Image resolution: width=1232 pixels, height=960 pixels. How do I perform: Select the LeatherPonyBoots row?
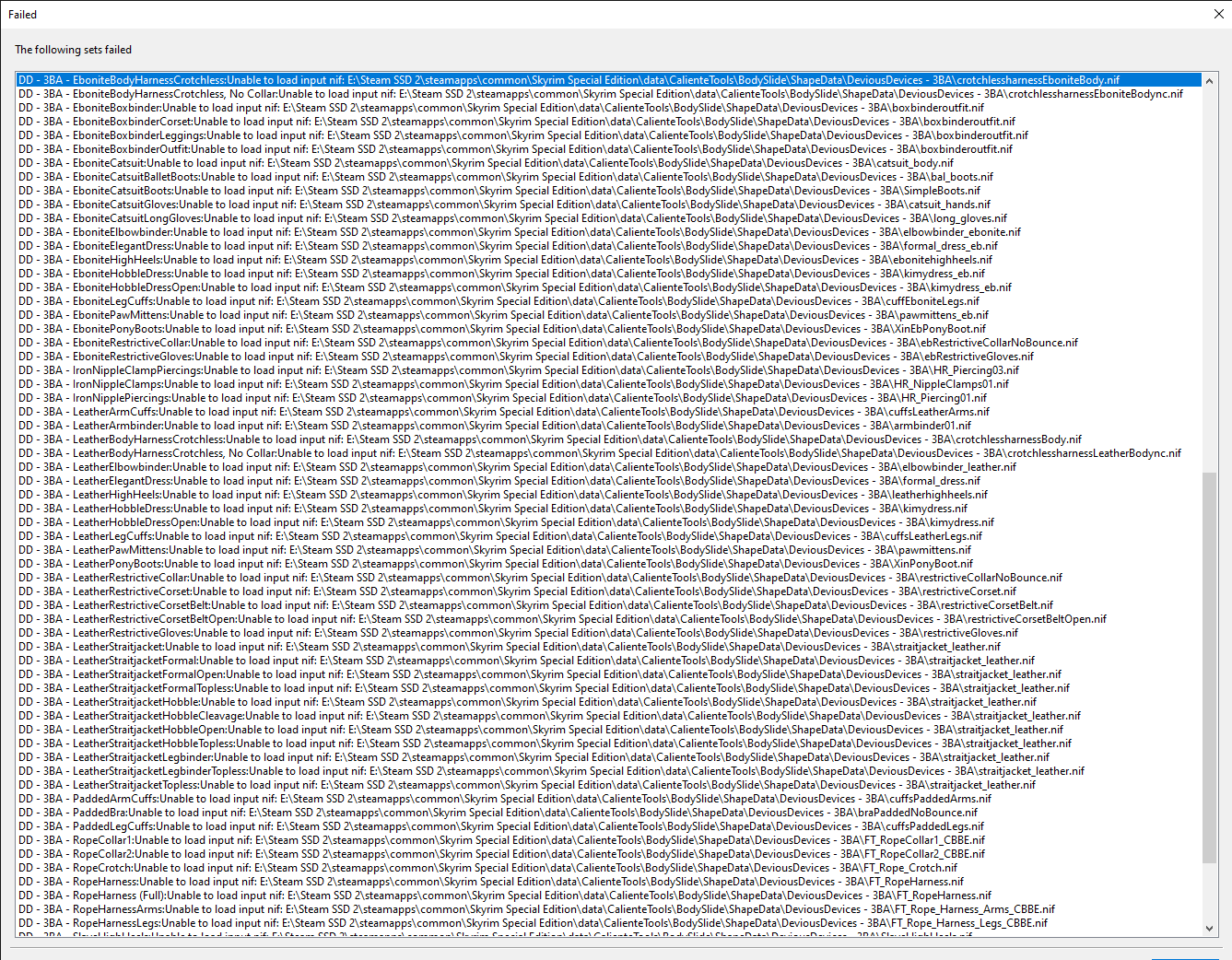pos(609,564)
